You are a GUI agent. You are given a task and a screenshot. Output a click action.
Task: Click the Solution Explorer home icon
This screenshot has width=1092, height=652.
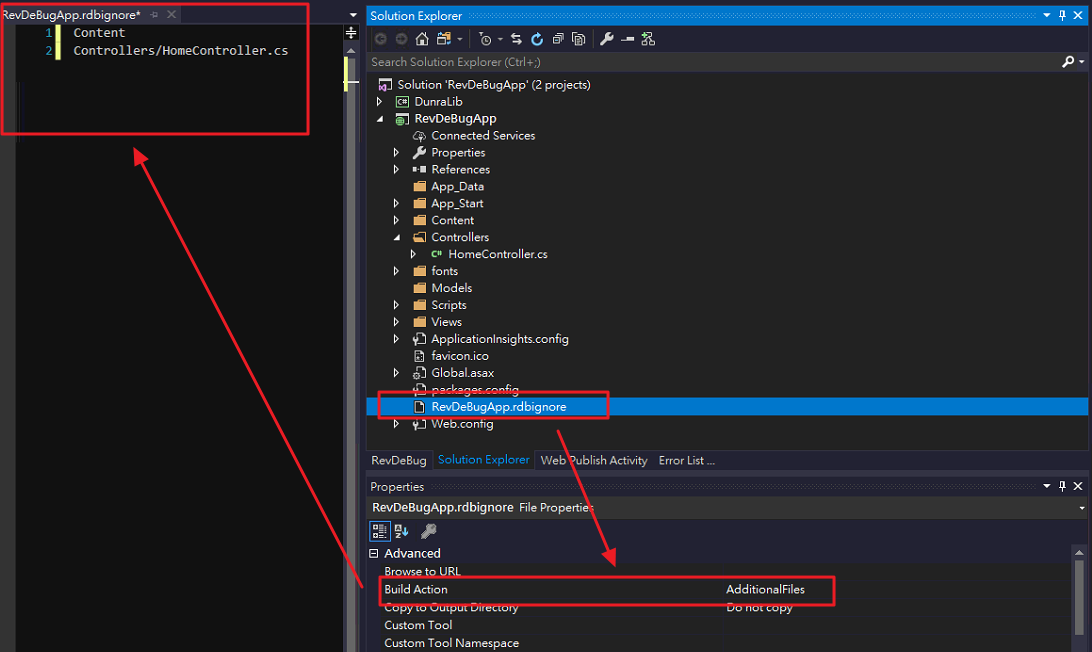[422, 38]
